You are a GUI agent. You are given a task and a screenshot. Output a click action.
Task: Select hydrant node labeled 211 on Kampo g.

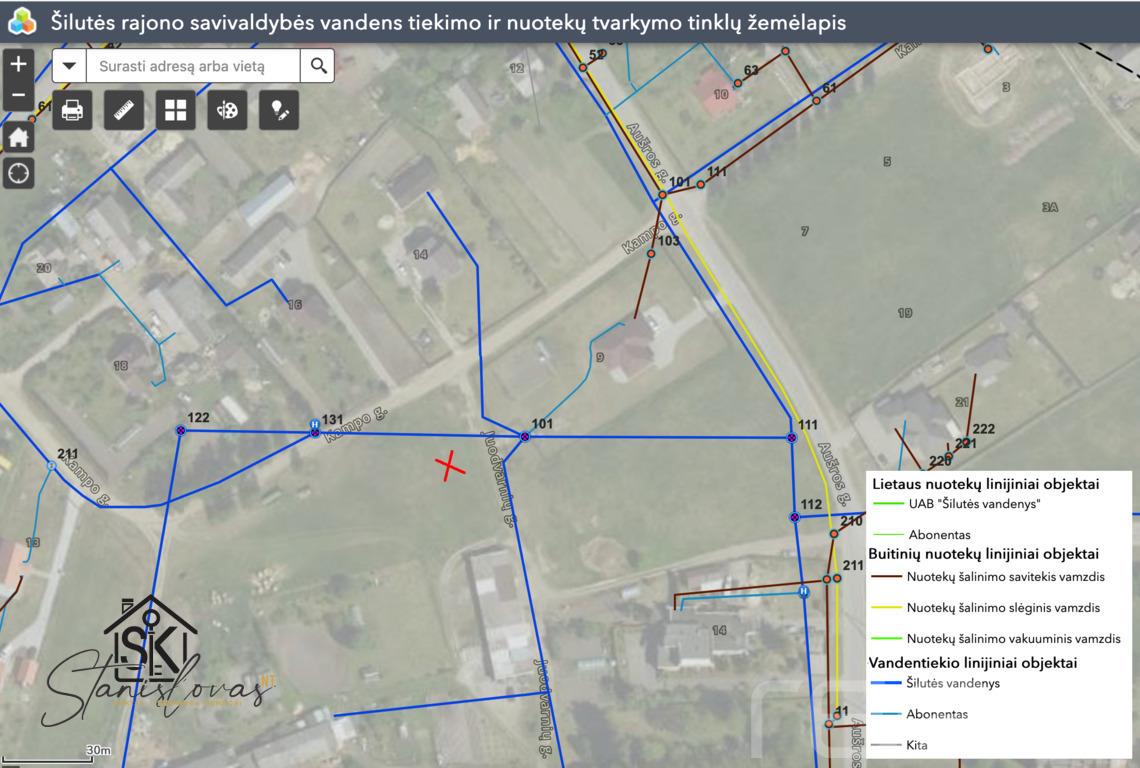coord(51,465)
